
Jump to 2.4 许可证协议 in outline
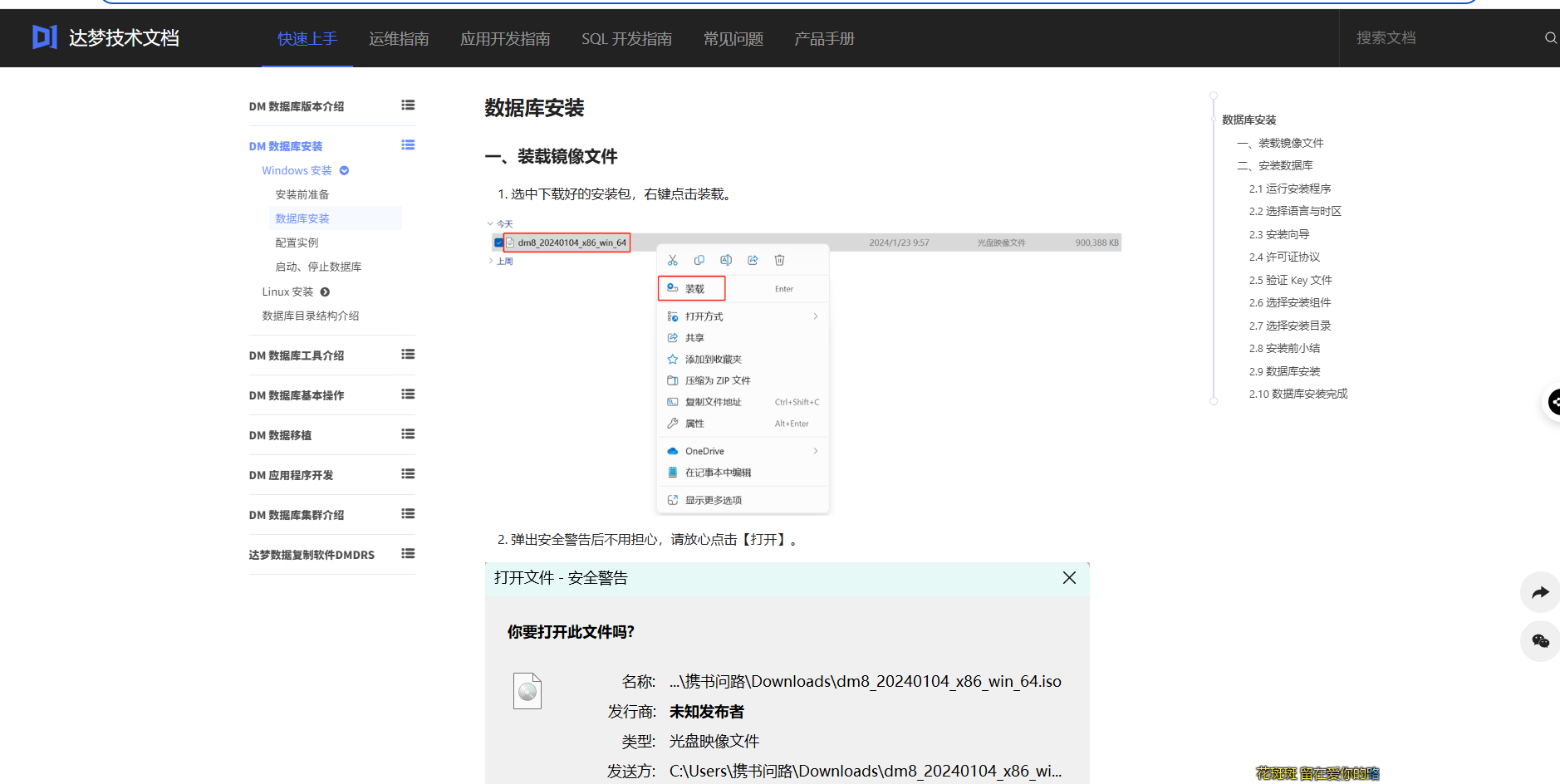pos(1284,257)
